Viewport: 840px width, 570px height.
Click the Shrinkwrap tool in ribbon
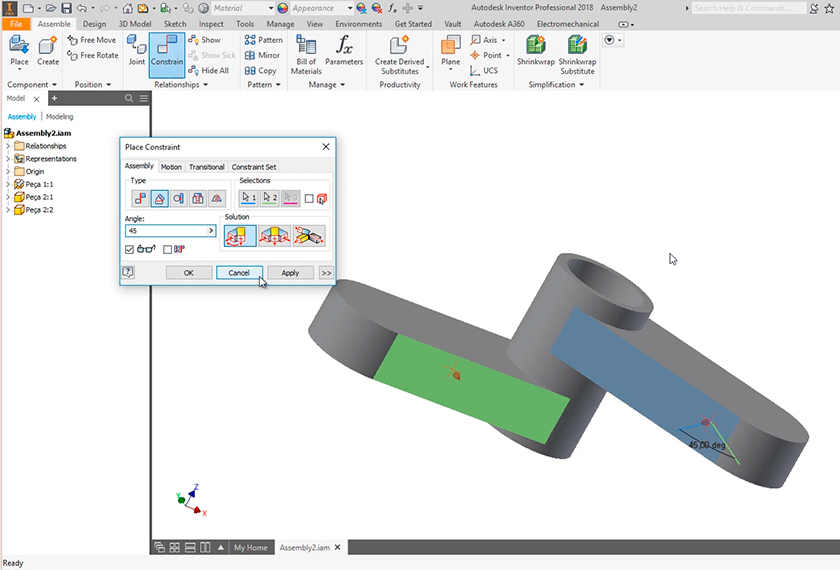pyautogui.click(x=535, y=55)
